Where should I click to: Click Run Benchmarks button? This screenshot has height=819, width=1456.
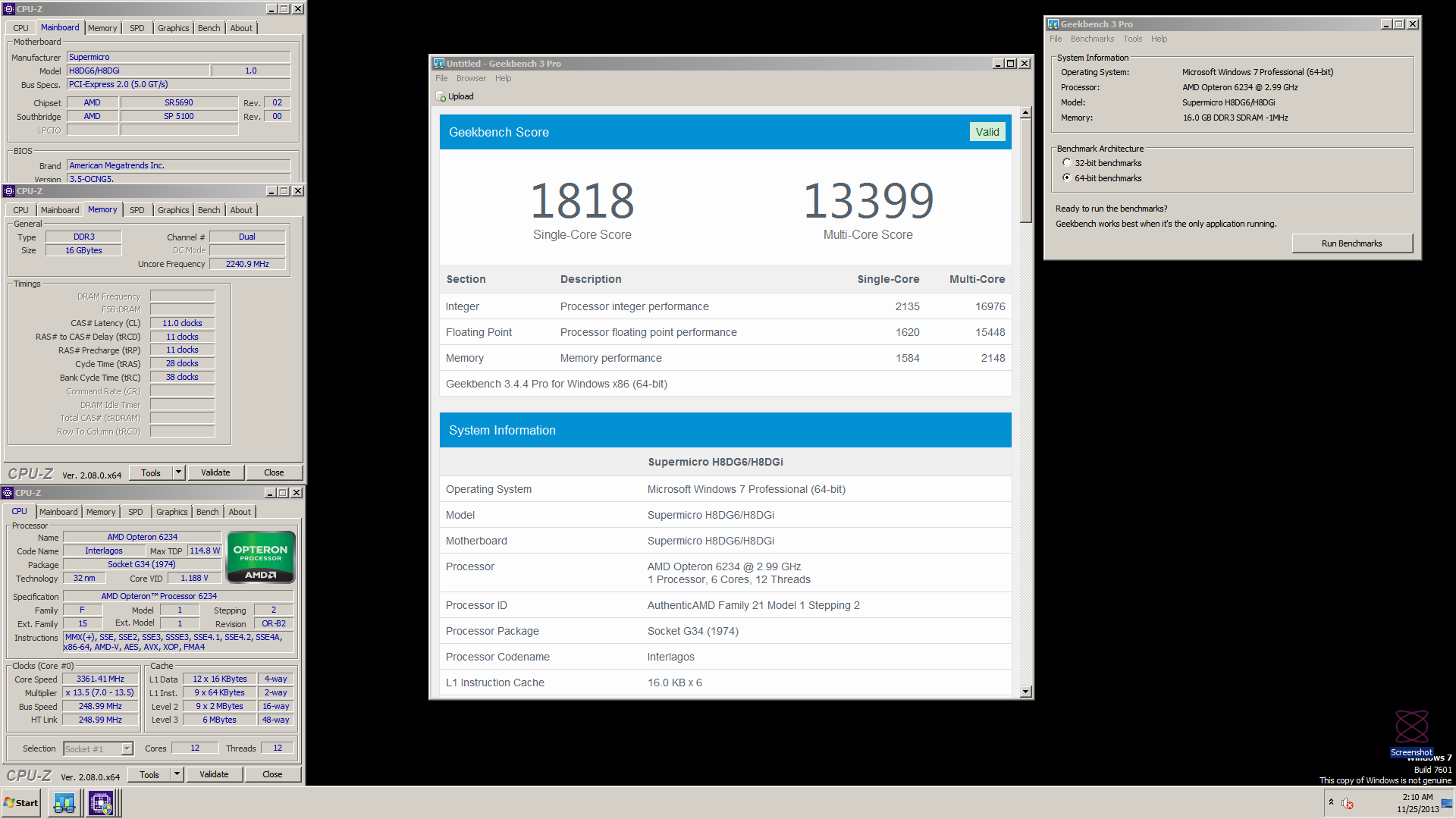tap(1351, 243)
